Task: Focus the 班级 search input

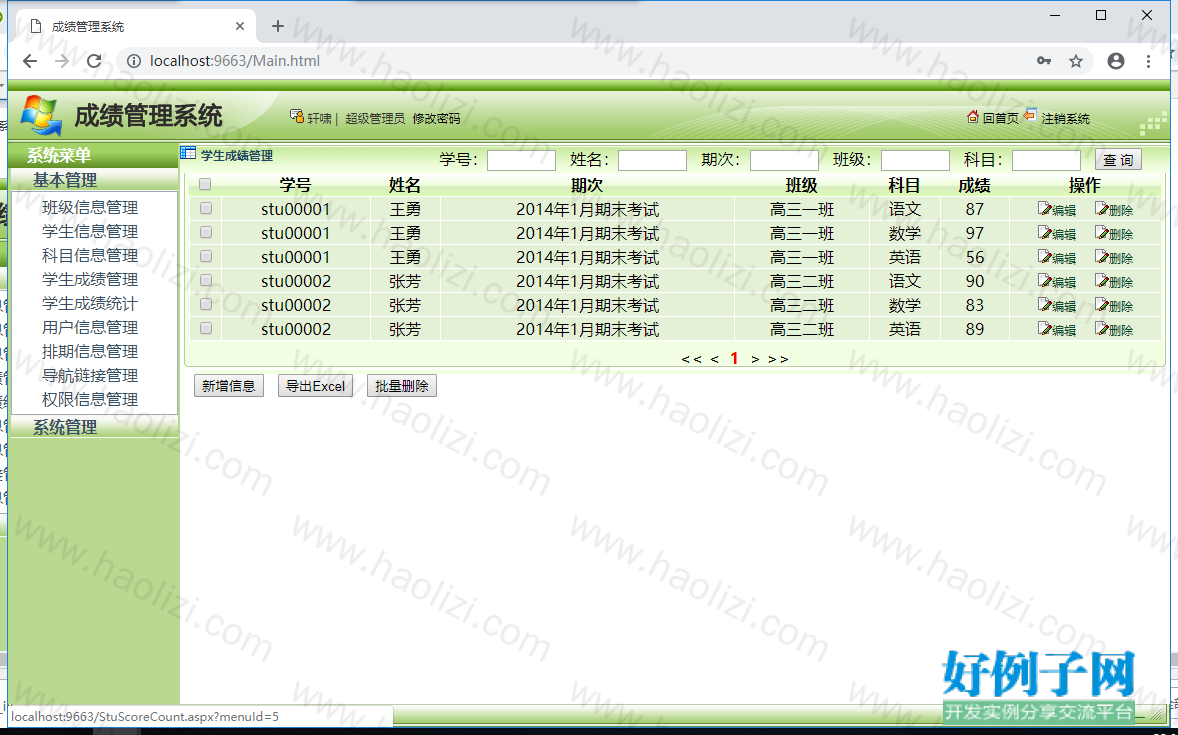Action: [915, 160]
